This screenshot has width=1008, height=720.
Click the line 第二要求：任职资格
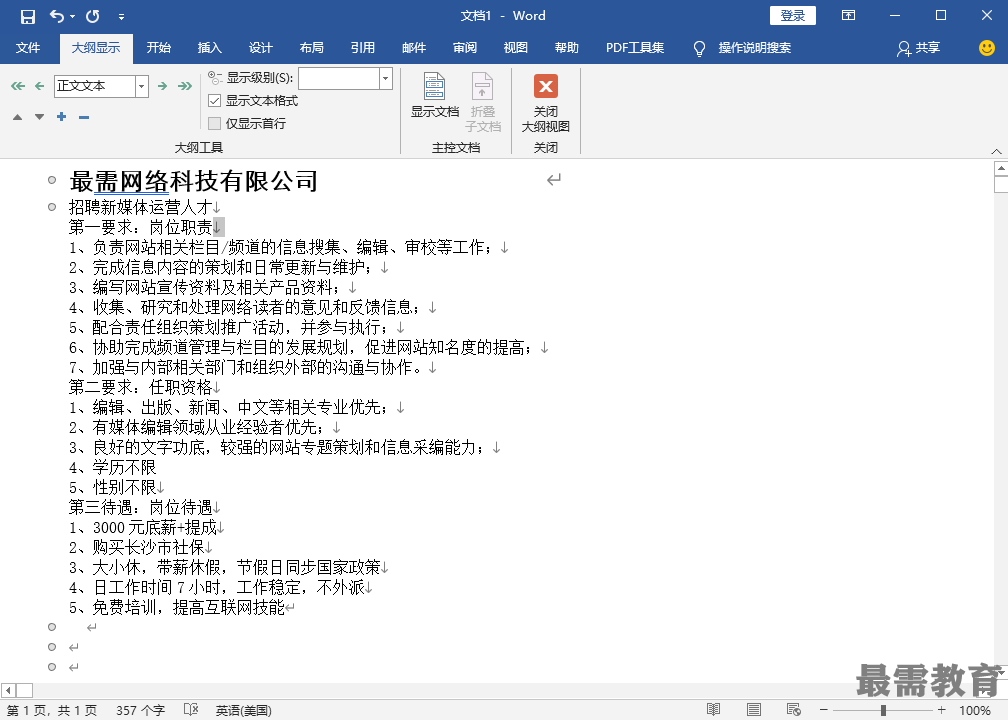tap(140, 387)
